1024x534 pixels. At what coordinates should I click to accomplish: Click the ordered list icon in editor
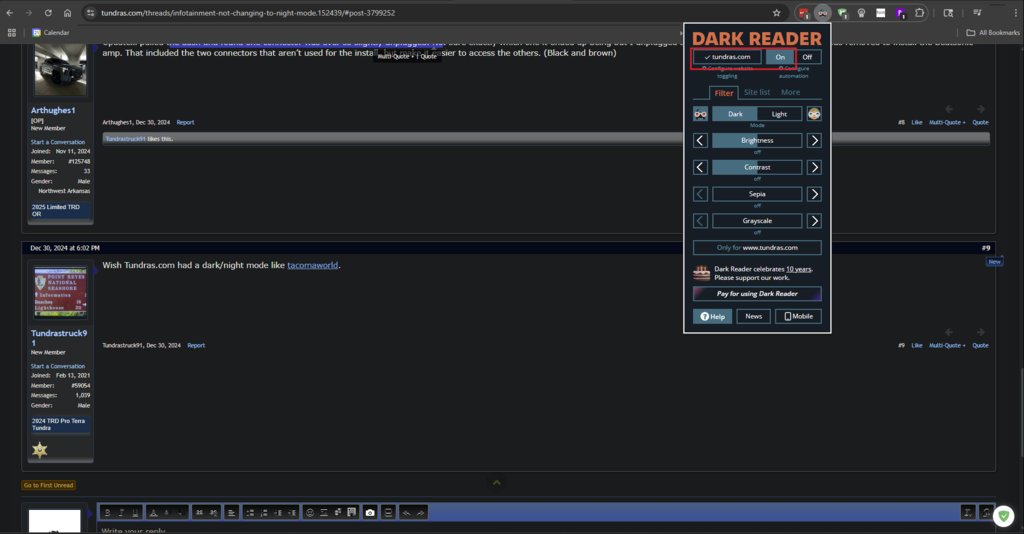264,513
